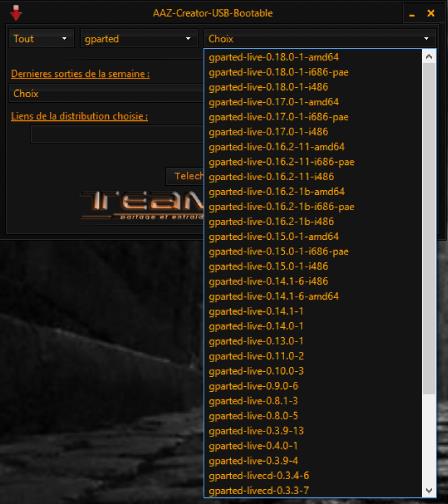Select gparted-live-0.3.9-4 entry
The width and height of the screenshot is (448, 504).
[x=313, y=461]
